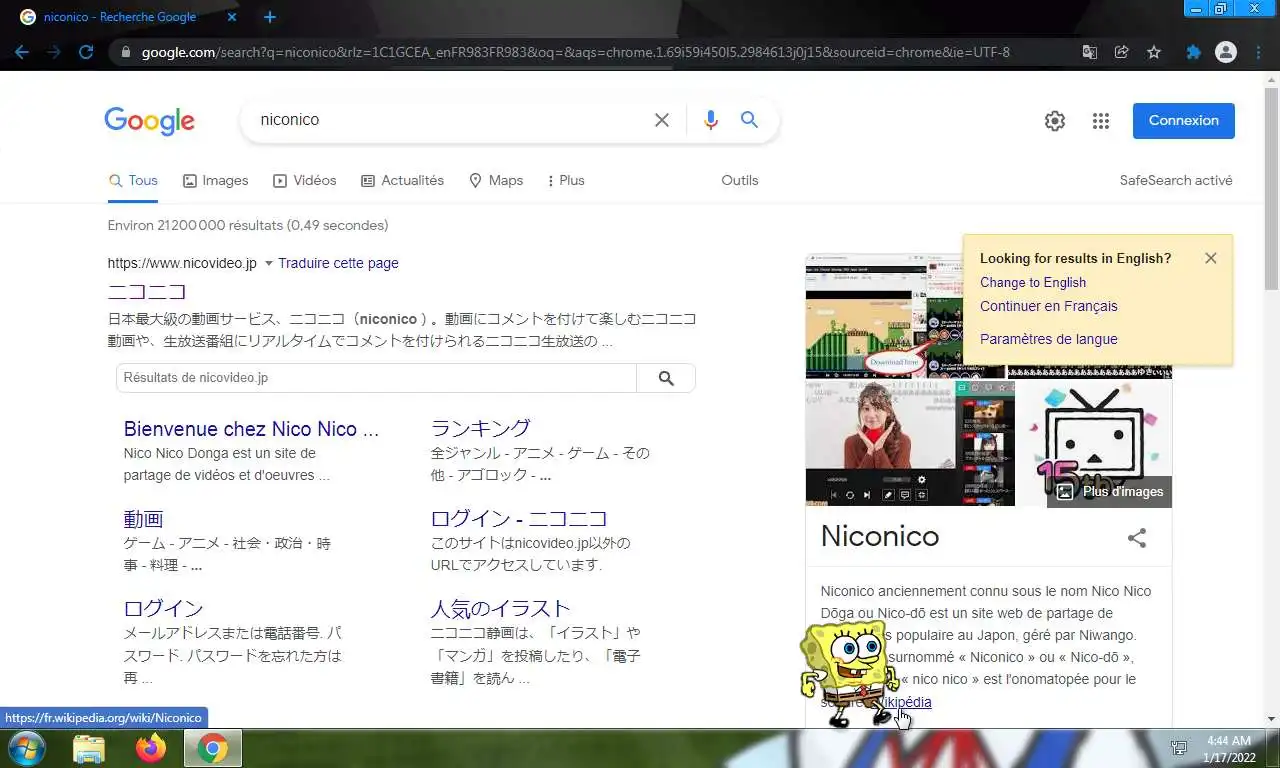Open the Chrome profile avatar icon
Viewport: 1280px width, 768px height.
click(1225, 52)
